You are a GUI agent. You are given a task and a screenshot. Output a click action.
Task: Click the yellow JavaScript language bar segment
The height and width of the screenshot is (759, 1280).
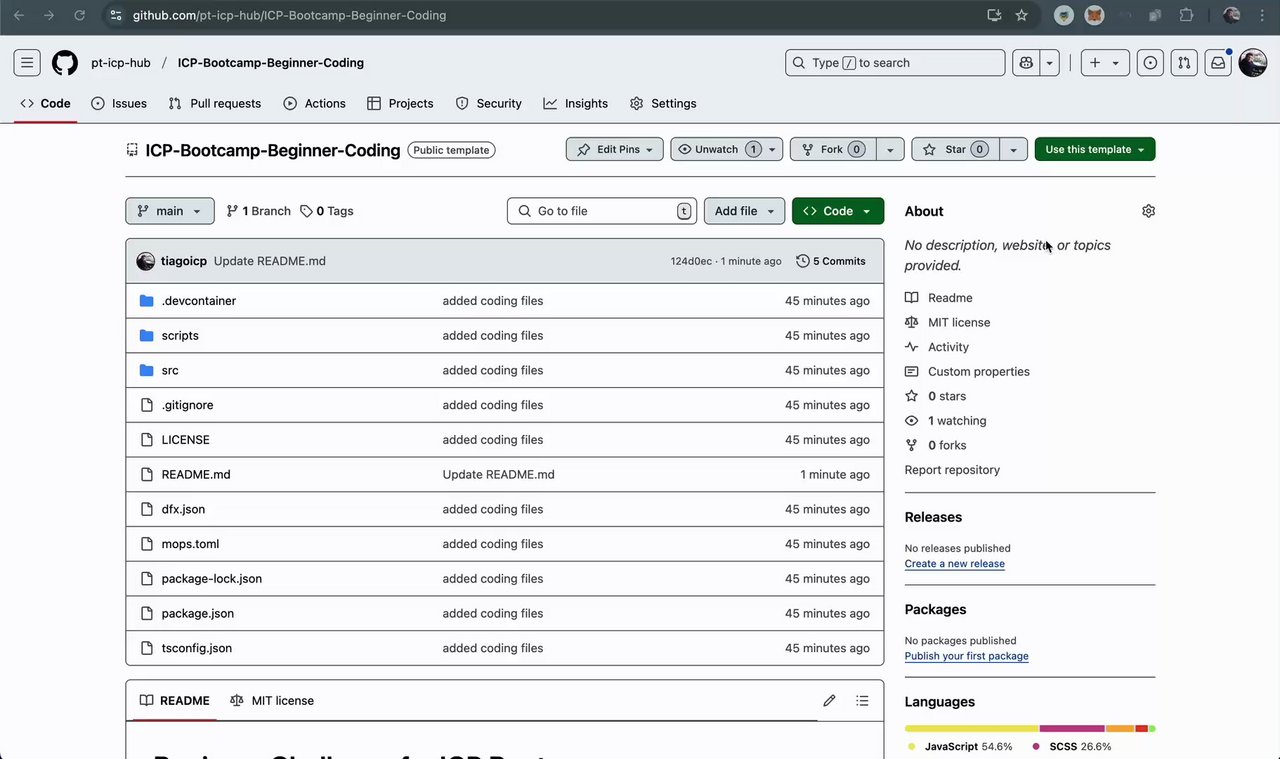(x=972, y=728)
